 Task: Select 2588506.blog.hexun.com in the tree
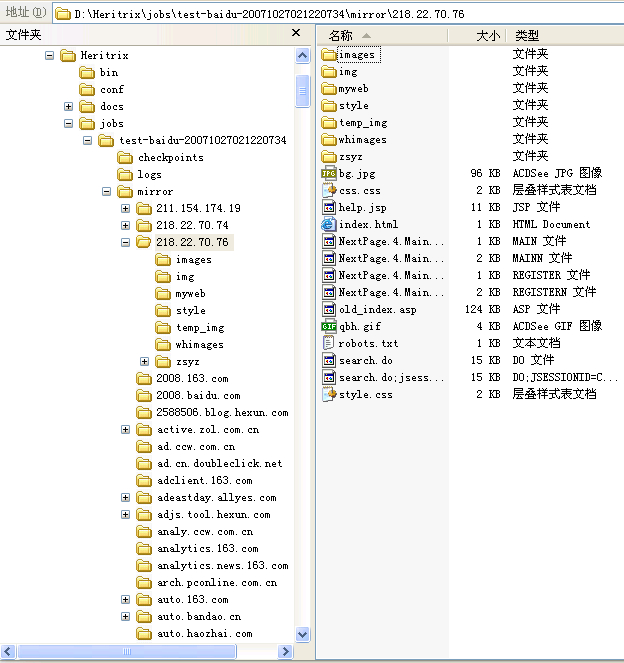pos(222,413)
